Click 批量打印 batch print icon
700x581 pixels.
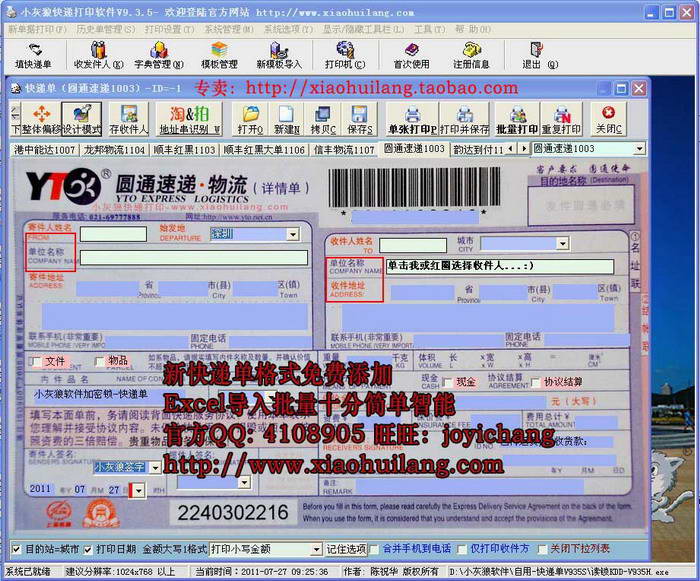[x=517, y=119]
